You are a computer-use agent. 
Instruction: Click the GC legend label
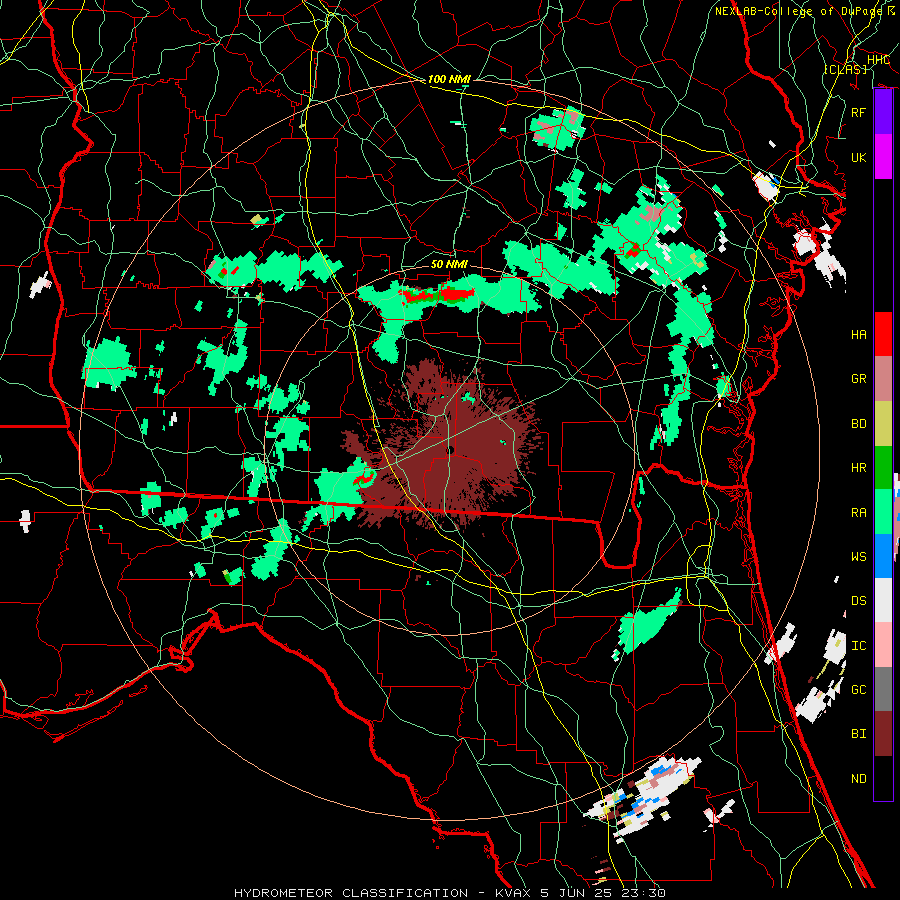click(x=859, y=690)
